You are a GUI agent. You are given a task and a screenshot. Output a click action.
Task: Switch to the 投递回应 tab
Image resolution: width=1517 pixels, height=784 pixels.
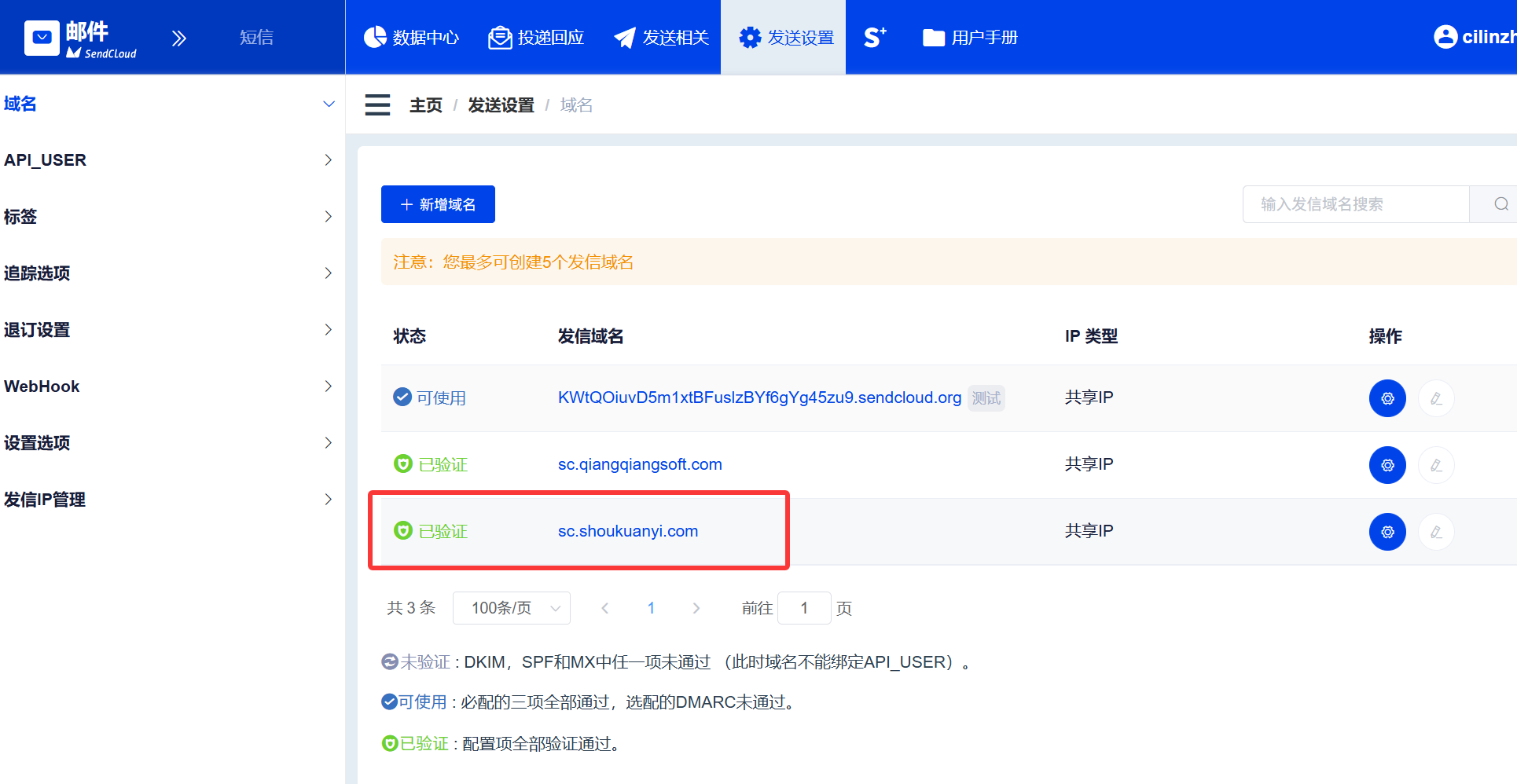[x=536, y=37]
